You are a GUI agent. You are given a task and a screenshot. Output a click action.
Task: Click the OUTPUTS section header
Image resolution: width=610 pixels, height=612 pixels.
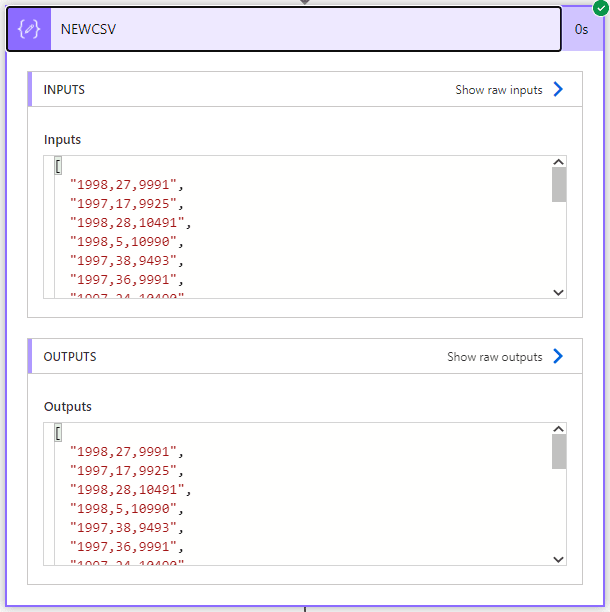tap(70, 357)
